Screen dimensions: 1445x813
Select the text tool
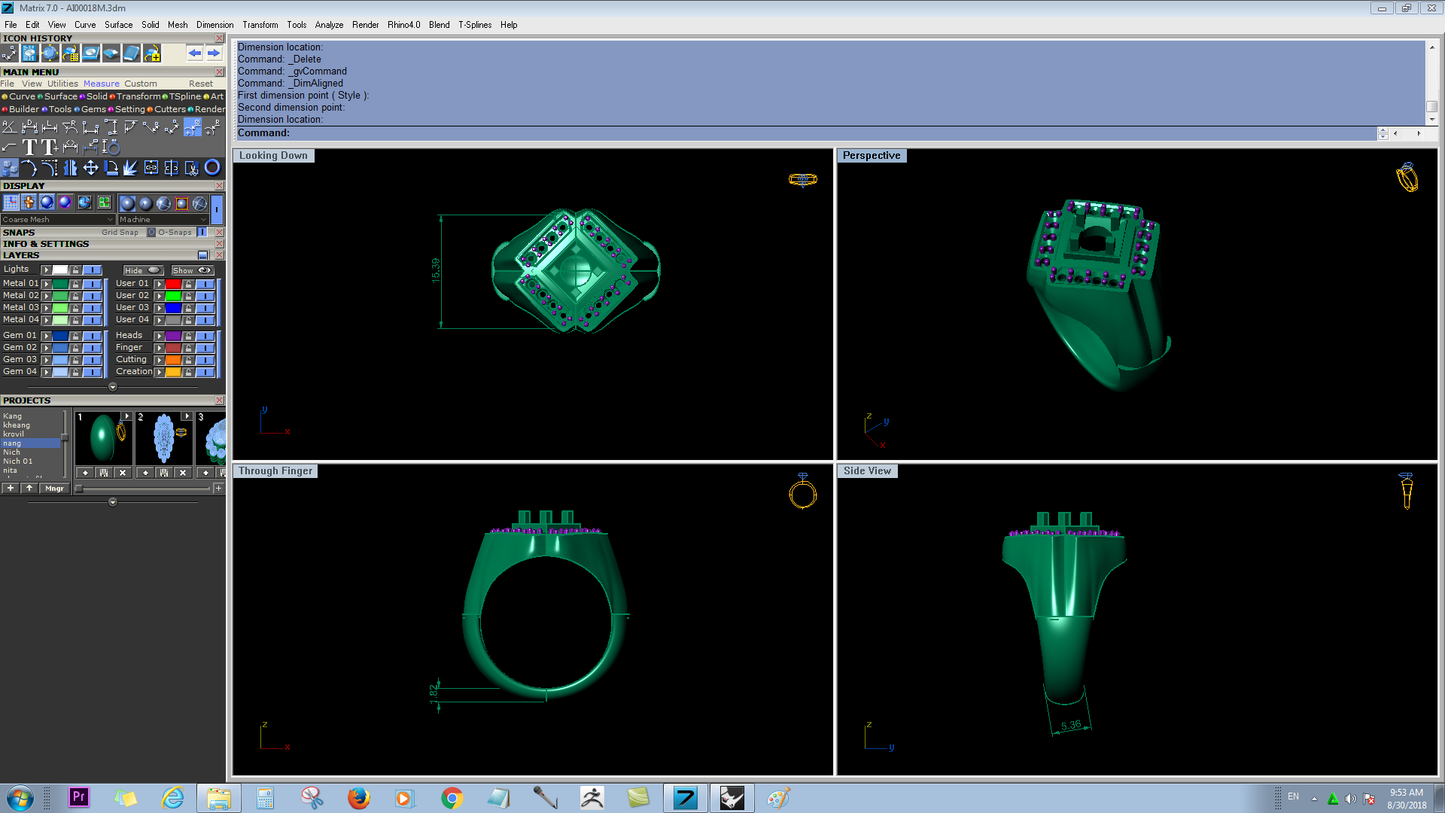click(x=30, y=148)
